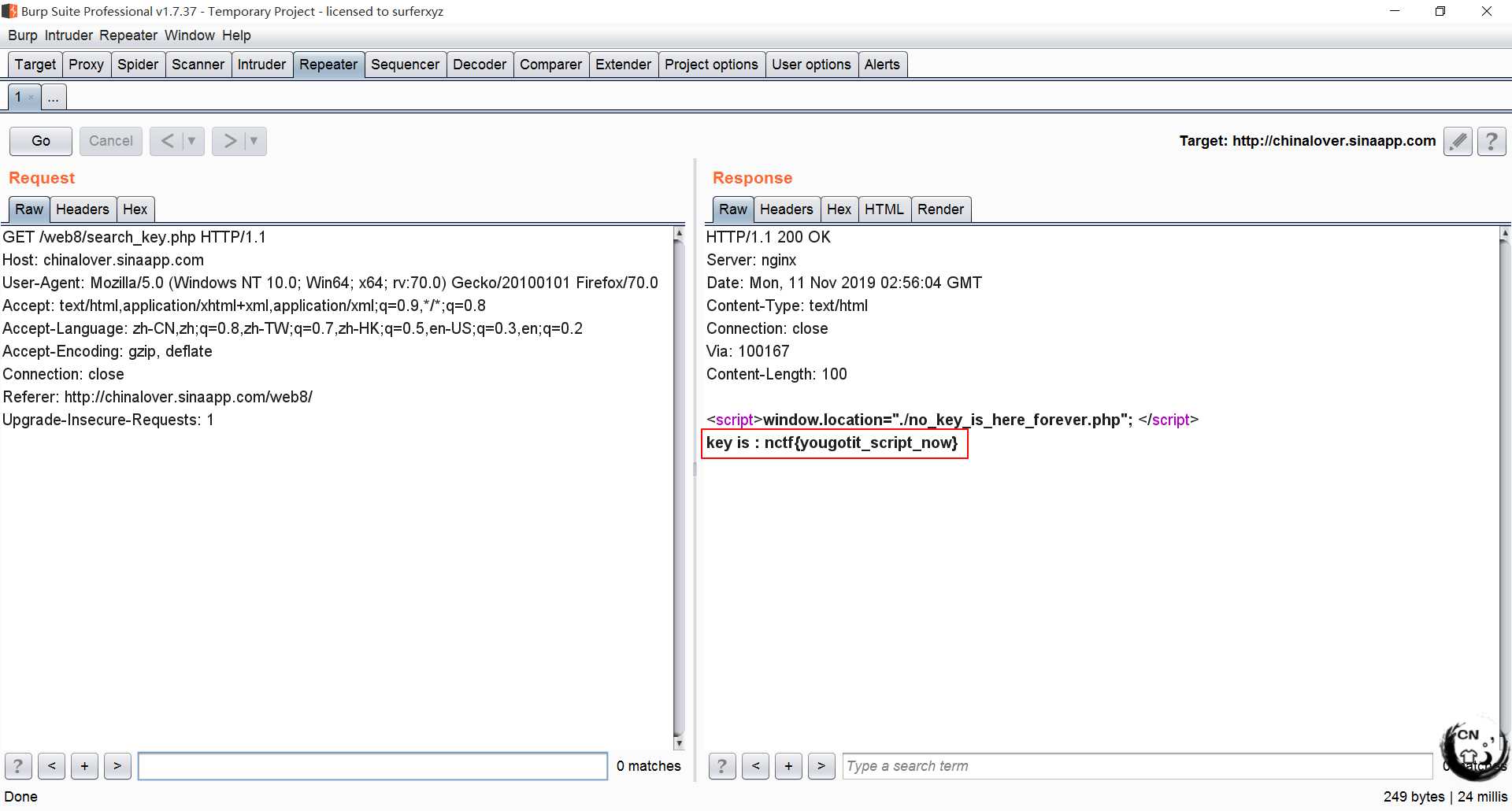Open the Burp menu
Image resolution: width=1512 pixels, height=811 pixels.
23,35
